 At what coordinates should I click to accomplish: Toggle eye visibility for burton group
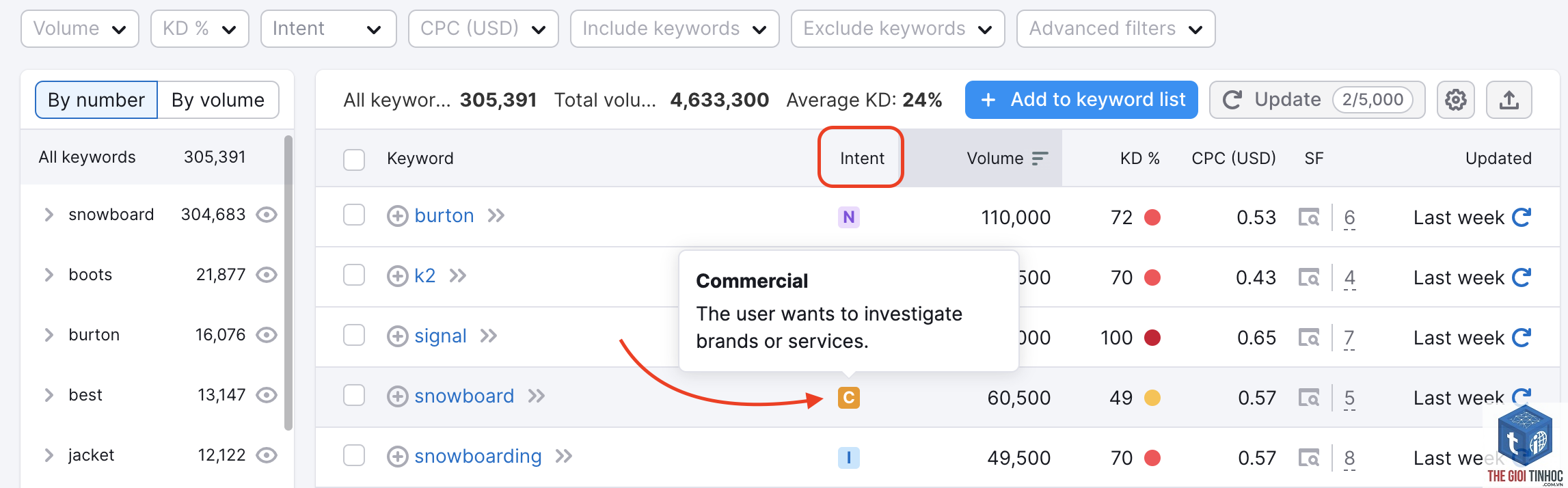(267, 335)
